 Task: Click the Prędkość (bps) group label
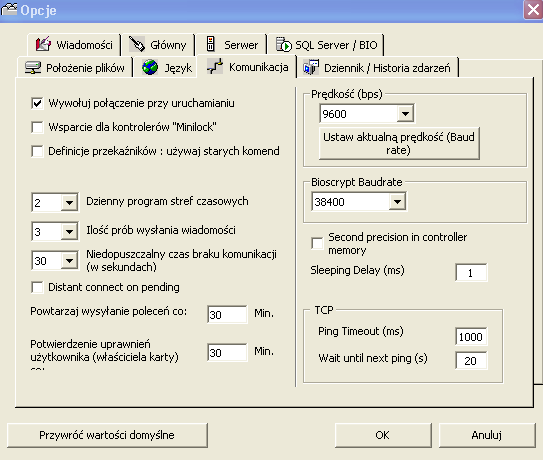[x=347, y=94]
